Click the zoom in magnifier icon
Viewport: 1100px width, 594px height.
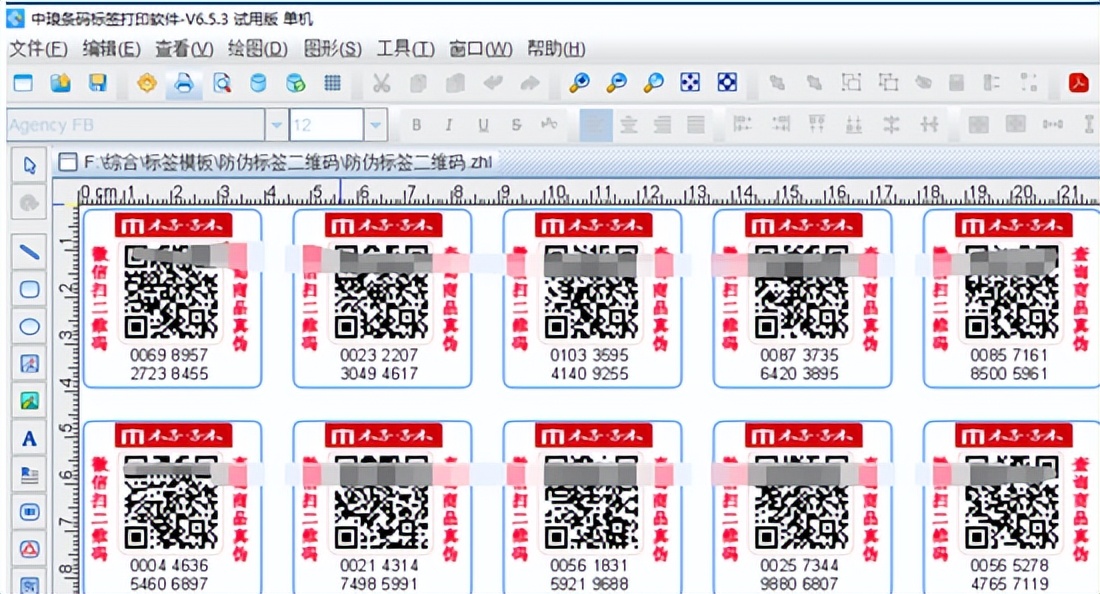click(580, 84)
